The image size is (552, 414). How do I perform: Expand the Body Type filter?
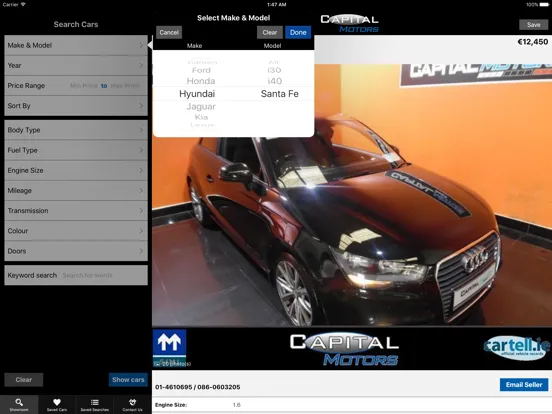pos(76,130)
